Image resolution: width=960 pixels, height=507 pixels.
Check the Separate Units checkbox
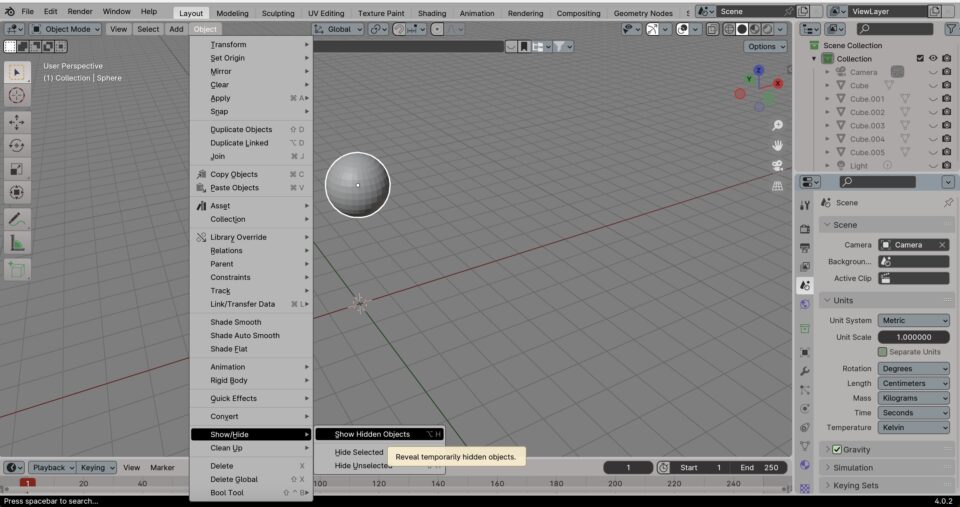[x=882, y=352]
